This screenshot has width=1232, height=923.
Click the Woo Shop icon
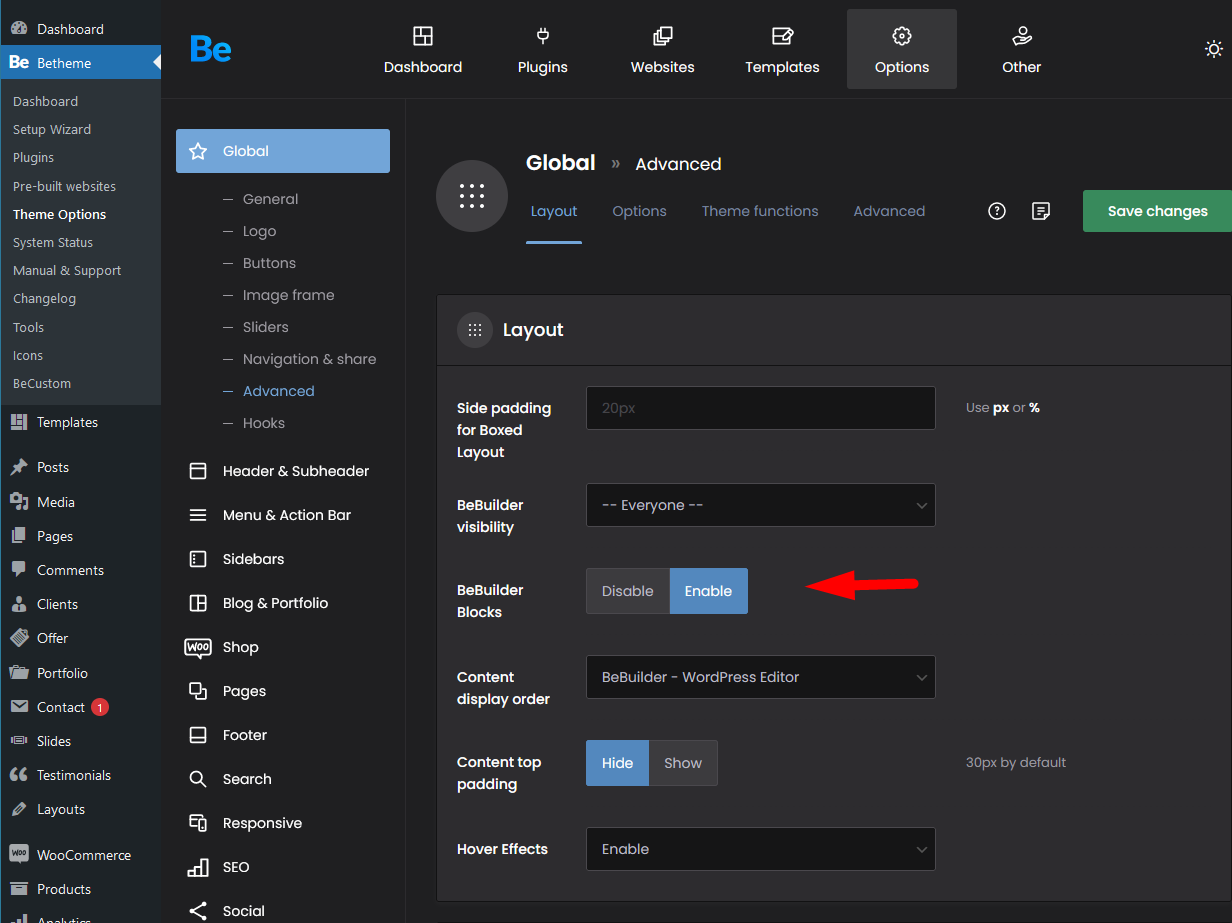pos(198,647)
